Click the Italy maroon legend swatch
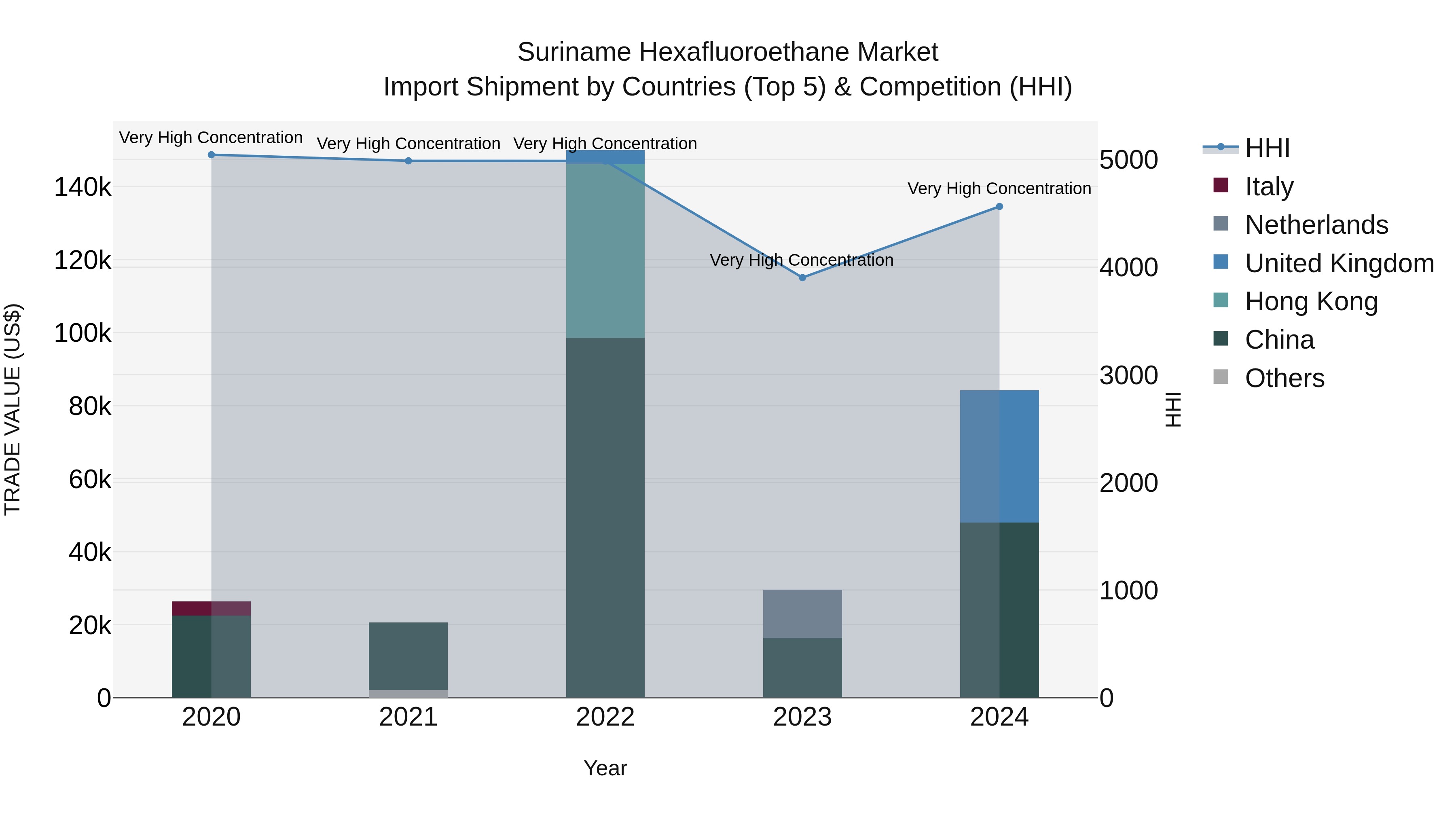This screenshot has height=819, width=1456. pyautogui.click(x=1221, y=185)
